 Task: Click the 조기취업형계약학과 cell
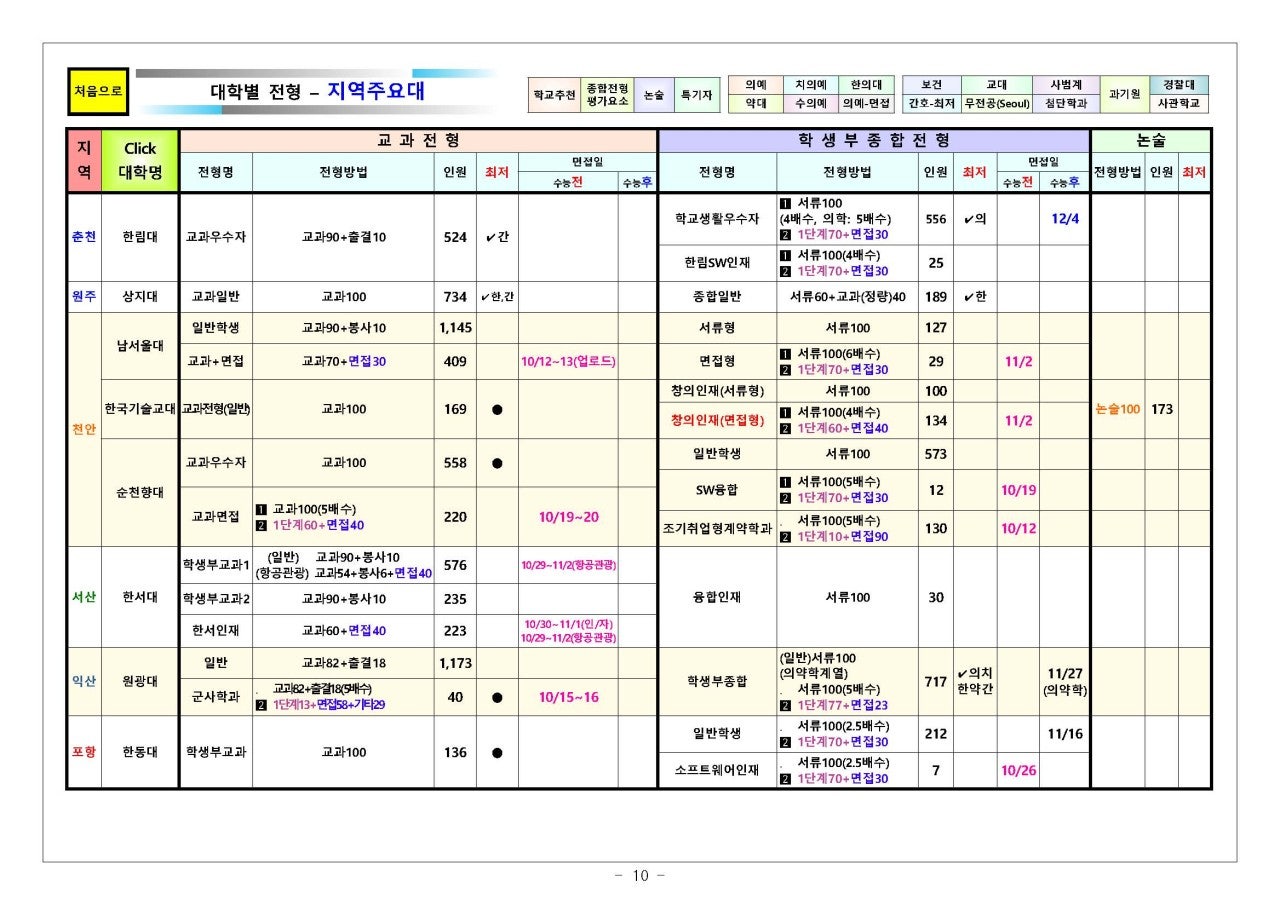pyautogui.click(x=717, y=528)
